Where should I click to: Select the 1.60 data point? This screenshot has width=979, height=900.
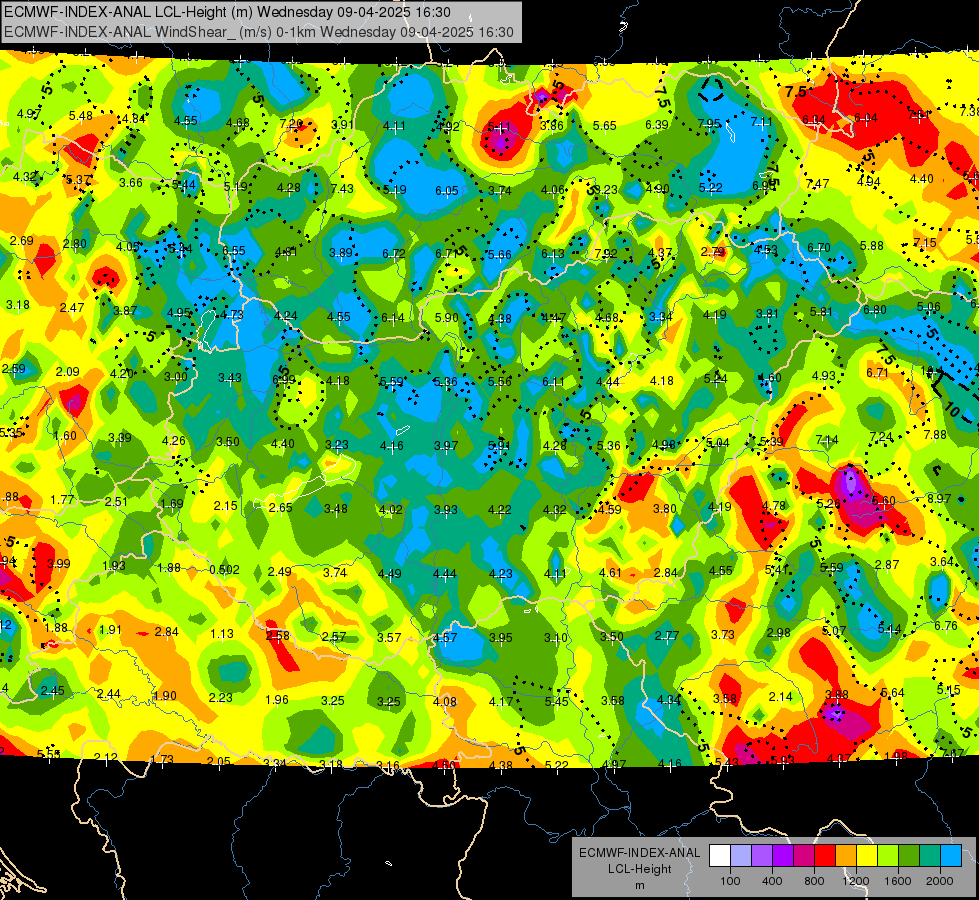pos(65,435)
